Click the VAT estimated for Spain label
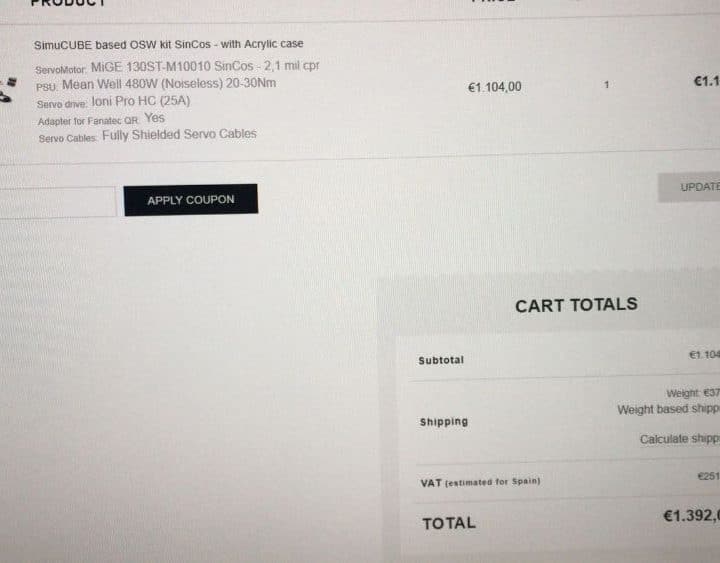This screenshot has width=720, height=563. pyautogui.click(x=480, y=482)
